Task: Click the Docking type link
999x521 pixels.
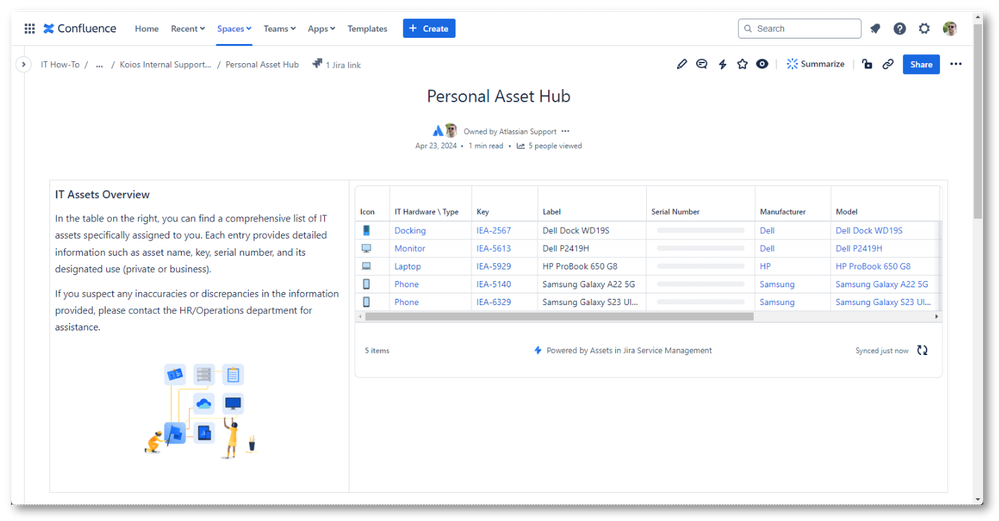Action: coord(410,231)
